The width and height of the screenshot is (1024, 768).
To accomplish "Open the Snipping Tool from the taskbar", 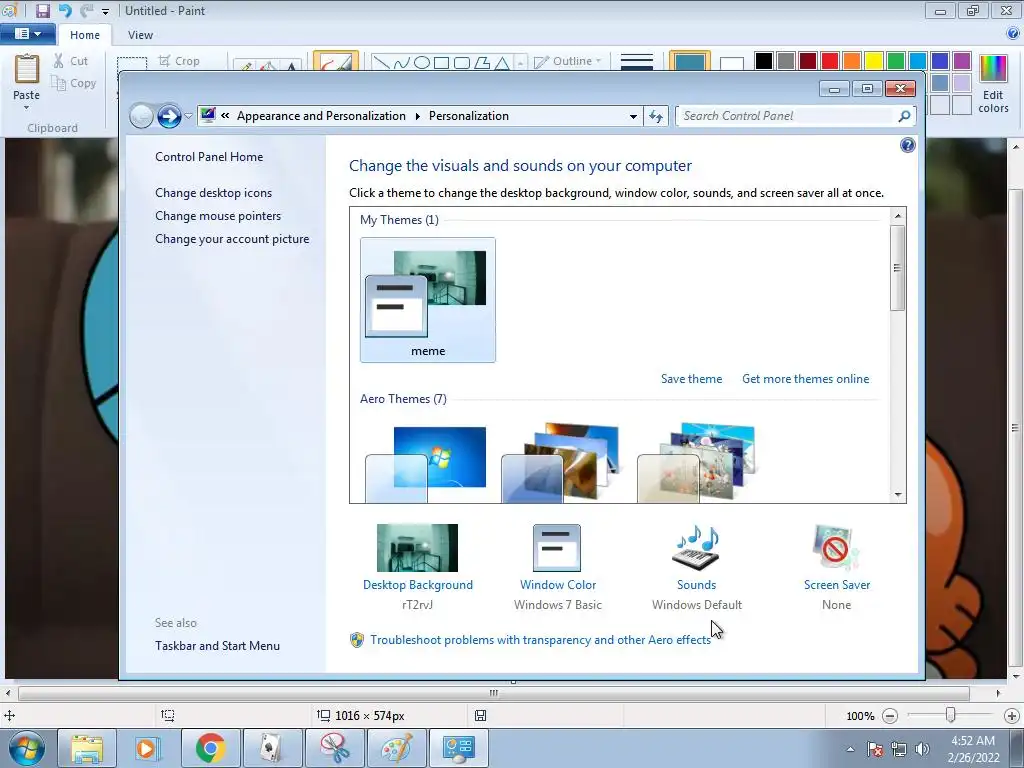I will point(334,748).
